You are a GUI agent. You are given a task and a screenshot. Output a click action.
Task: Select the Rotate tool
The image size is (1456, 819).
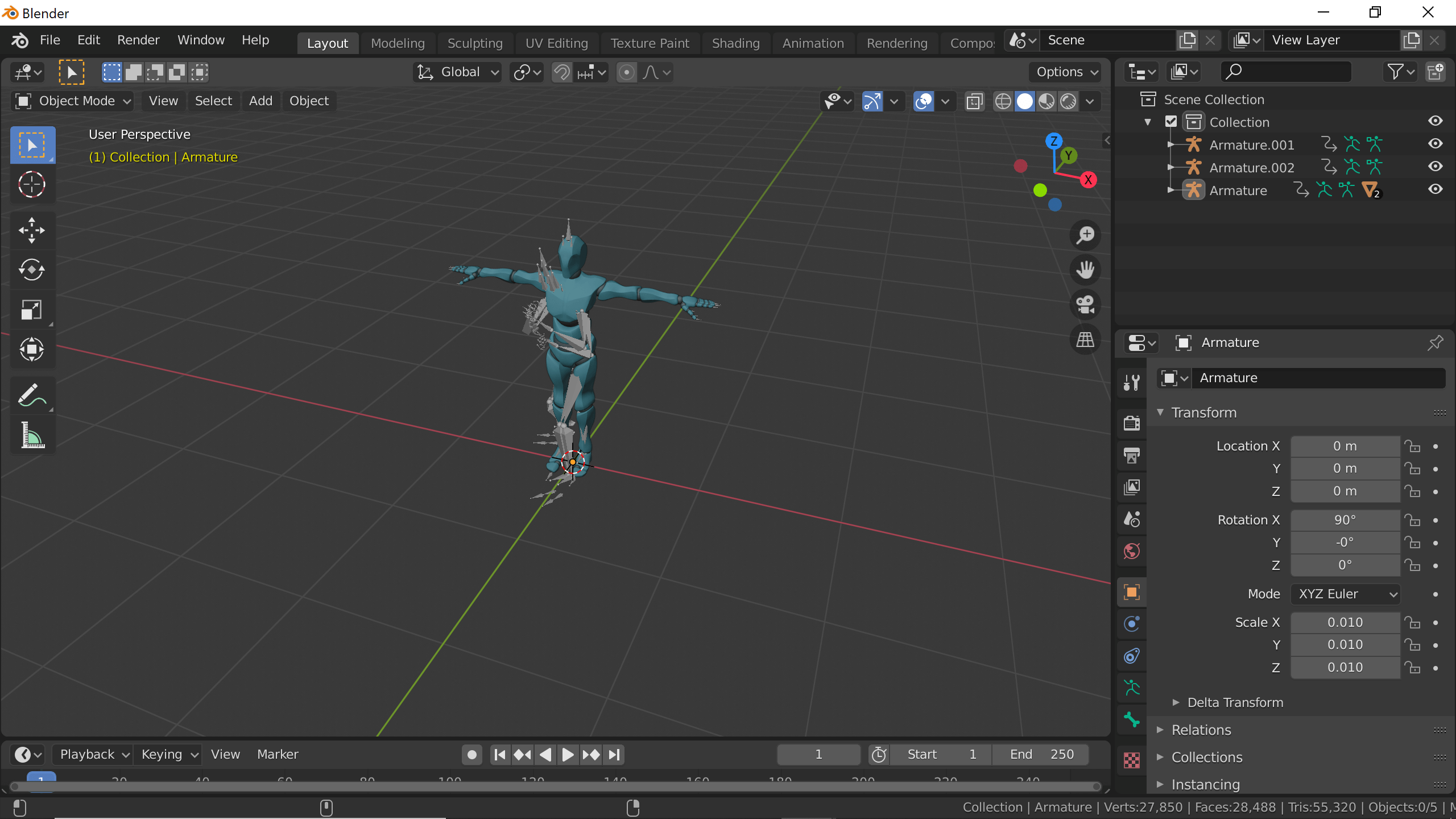tap(32, 270)
